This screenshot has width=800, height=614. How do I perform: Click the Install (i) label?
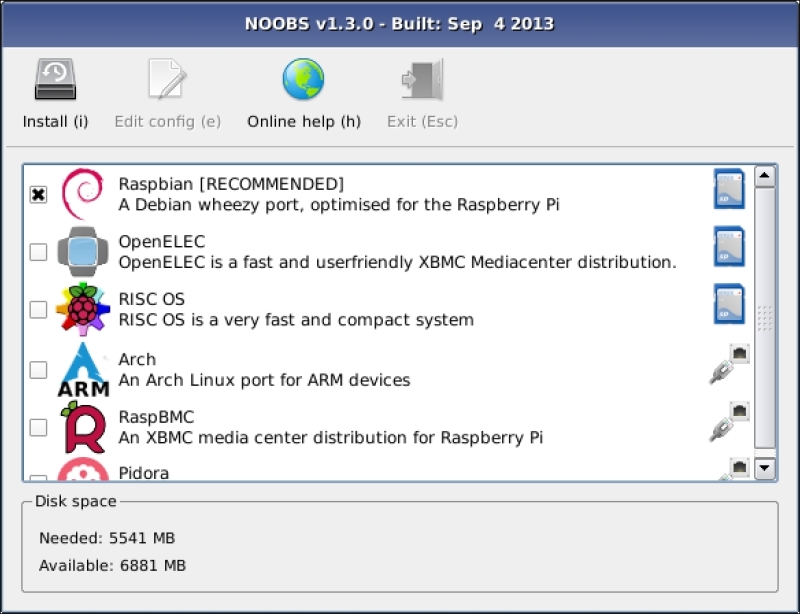[x=56, y=122]
